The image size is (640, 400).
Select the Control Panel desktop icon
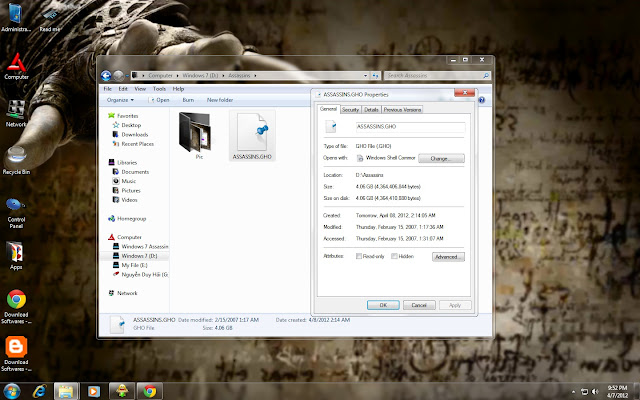16,213
